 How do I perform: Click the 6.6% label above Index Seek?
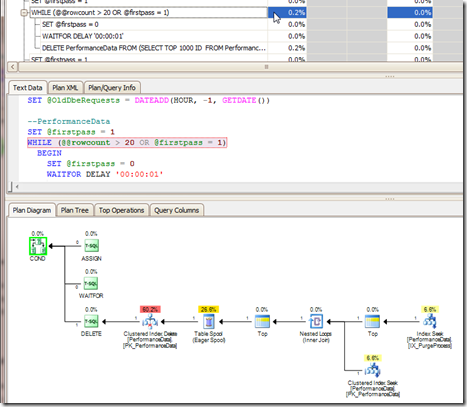point(430,309)
